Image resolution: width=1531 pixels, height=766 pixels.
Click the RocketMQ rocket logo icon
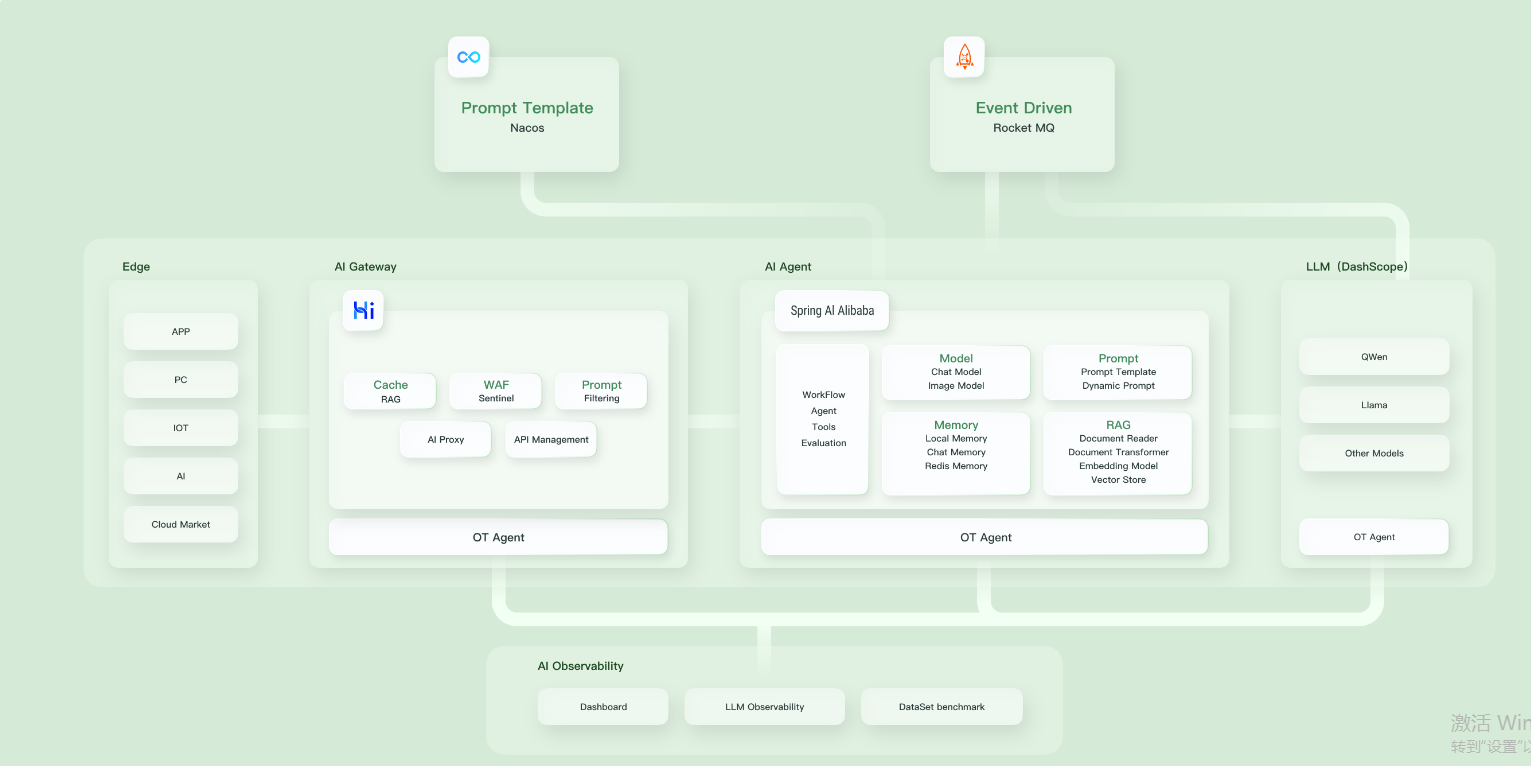click(x=964, y=57)
